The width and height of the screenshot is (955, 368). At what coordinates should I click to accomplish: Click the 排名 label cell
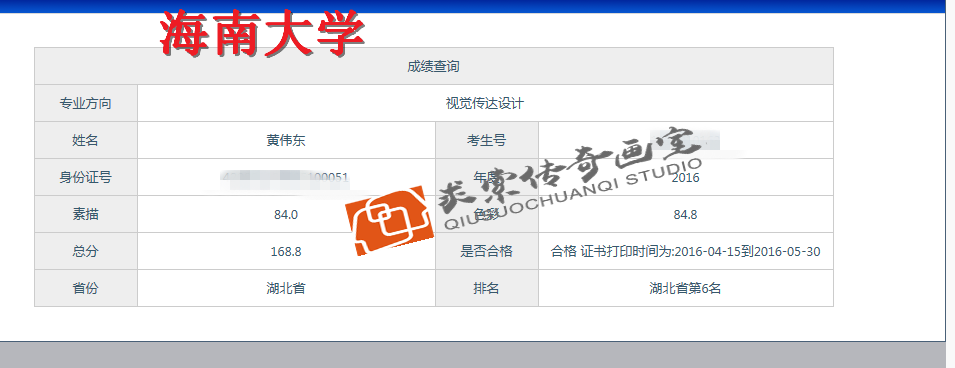[x=487, y=289]
